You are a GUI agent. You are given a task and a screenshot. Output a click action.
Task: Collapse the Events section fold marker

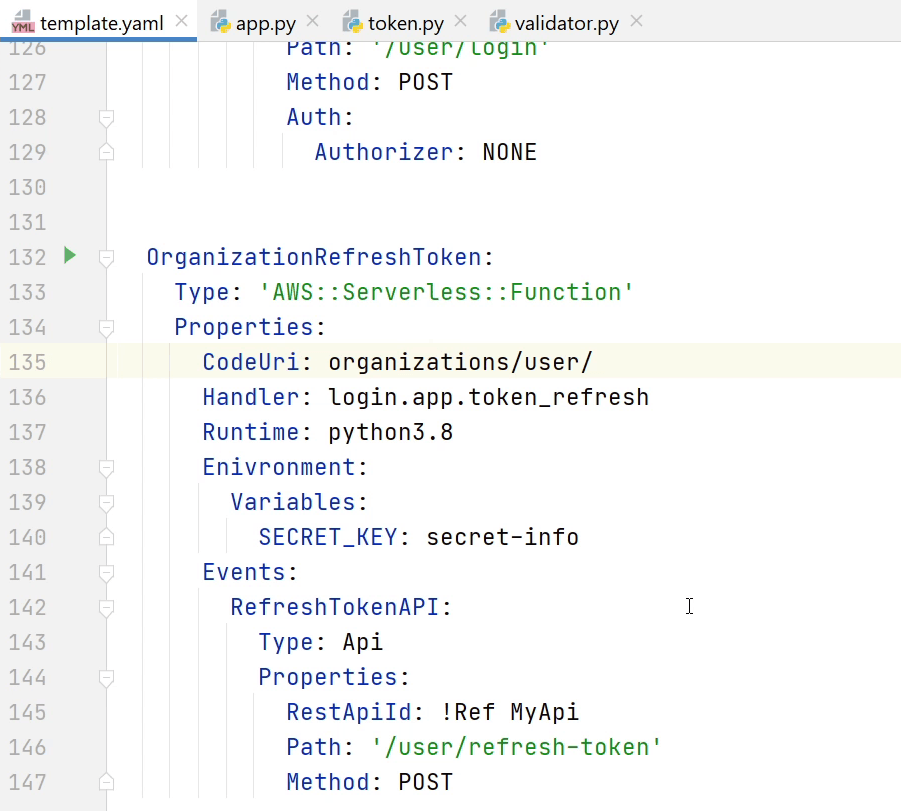pyautogui.click(x=106, y=572)
